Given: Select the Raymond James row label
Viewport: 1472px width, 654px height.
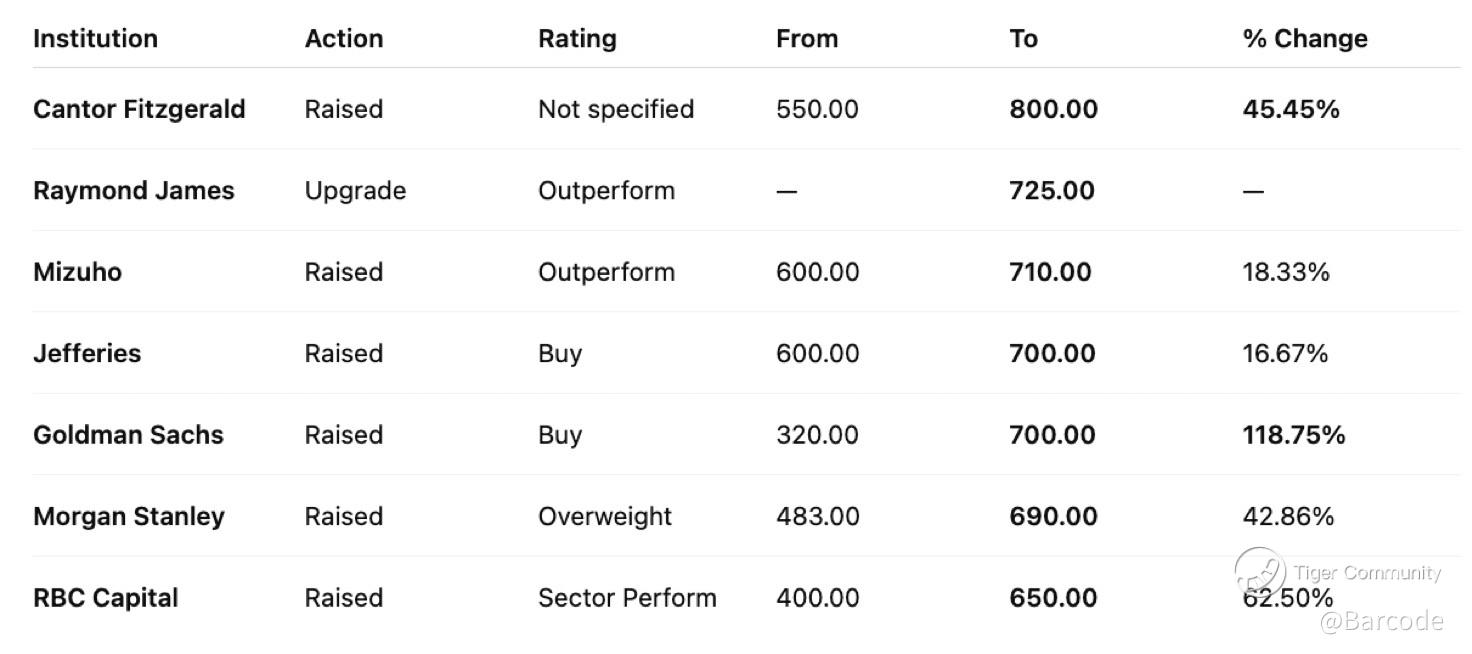Looking at the screenshot, I should (x=133, y=190).
